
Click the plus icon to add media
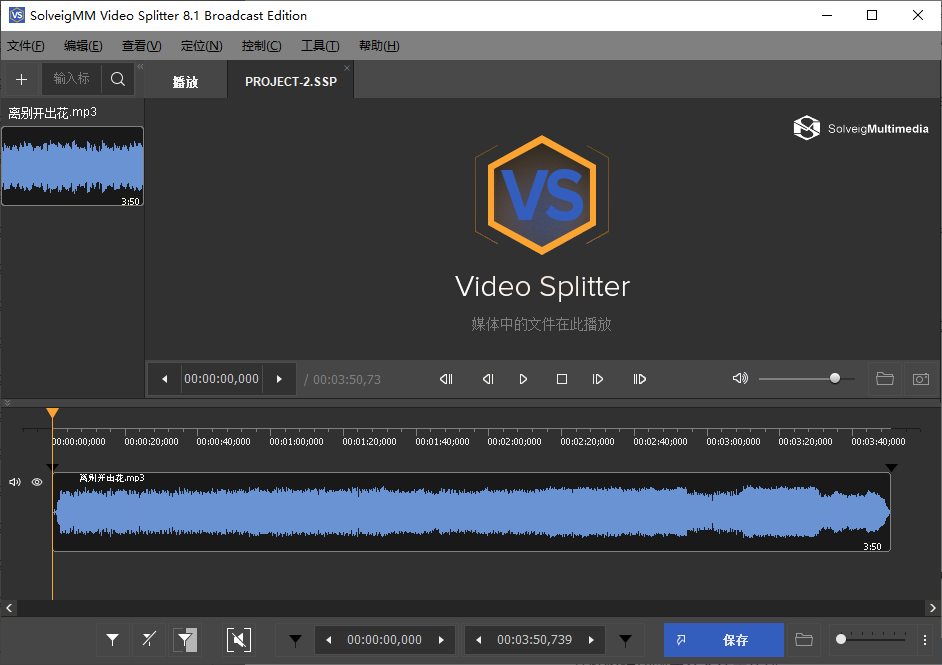click(x=21, y=79)
